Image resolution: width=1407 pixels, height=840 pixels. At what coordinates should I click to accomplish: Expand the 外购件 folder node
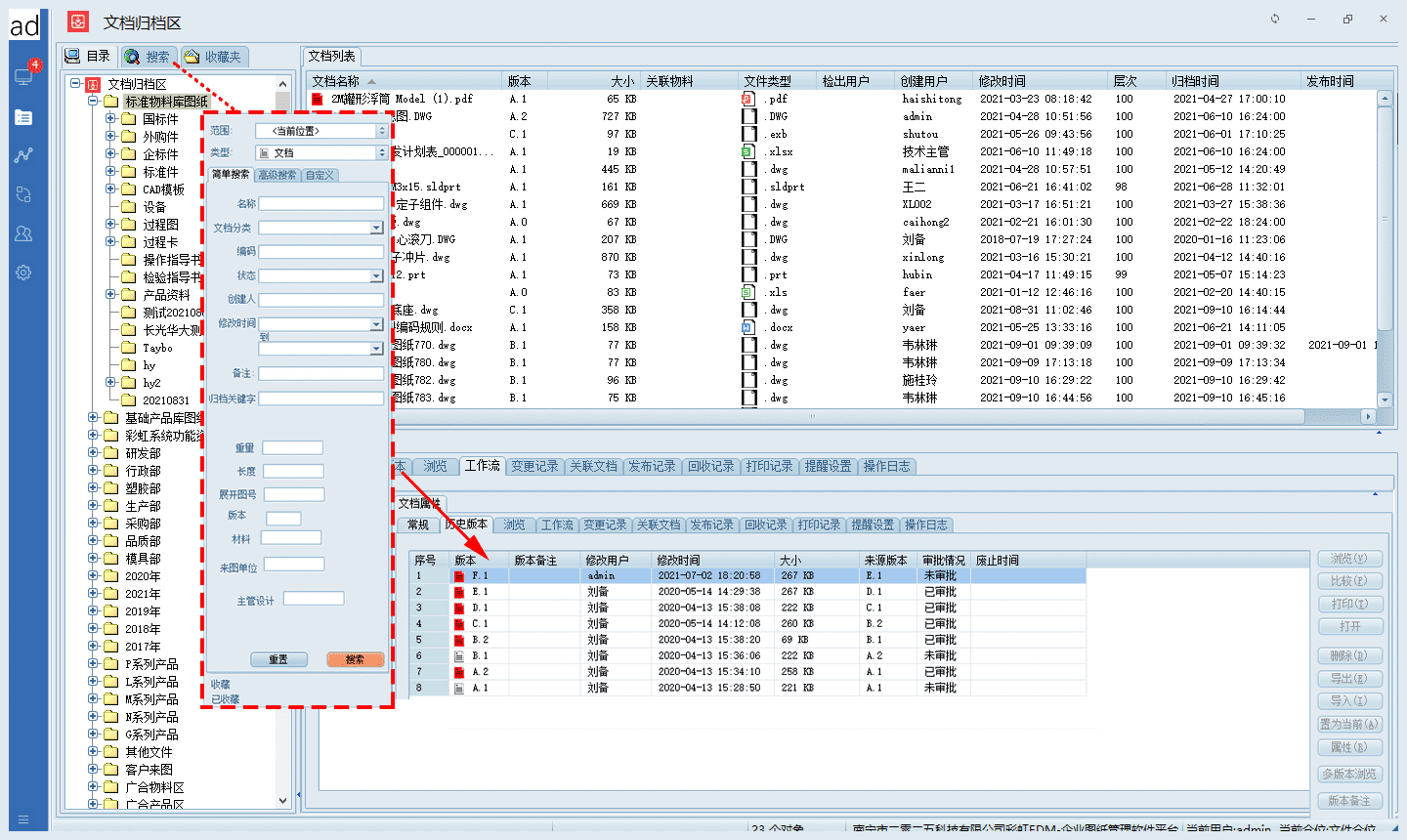point(110,137)
